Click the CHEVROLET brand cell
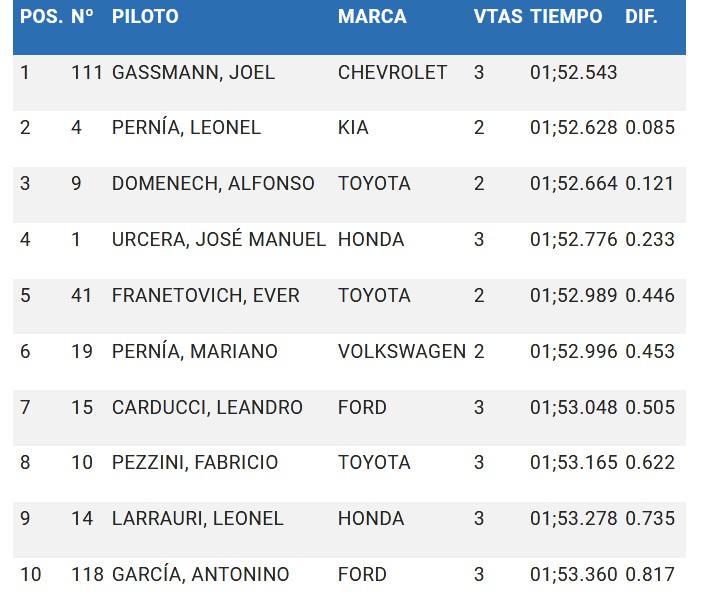This screenshot has height=597, width=706. pyautogui.click(x=392, y=73)
